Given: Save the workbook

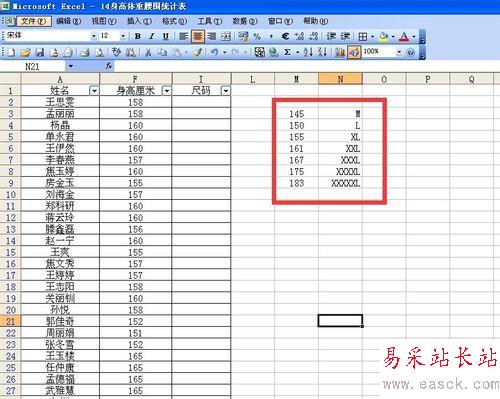Looking at the screenshot, I should click(x=40, y=52).
